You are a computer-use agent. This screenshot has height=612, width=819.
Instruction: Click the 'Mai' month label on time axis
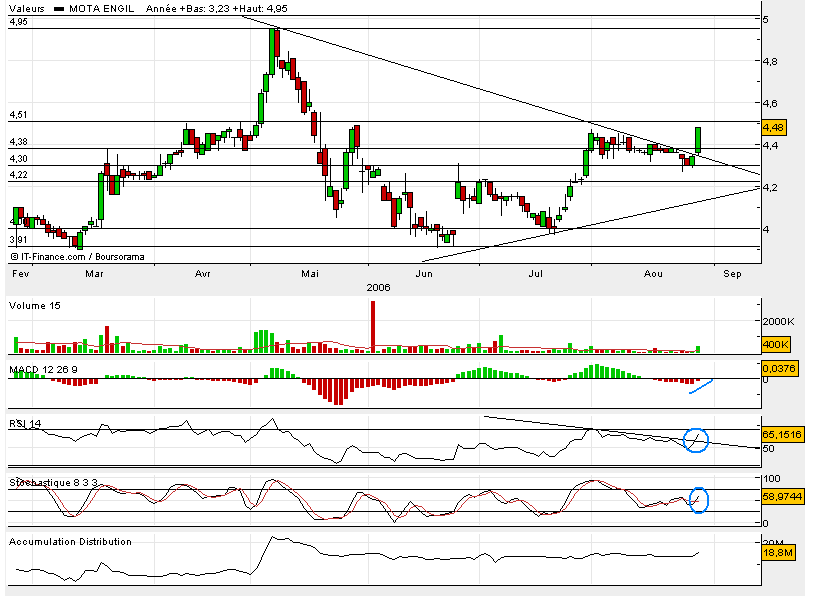coord(310,274)
